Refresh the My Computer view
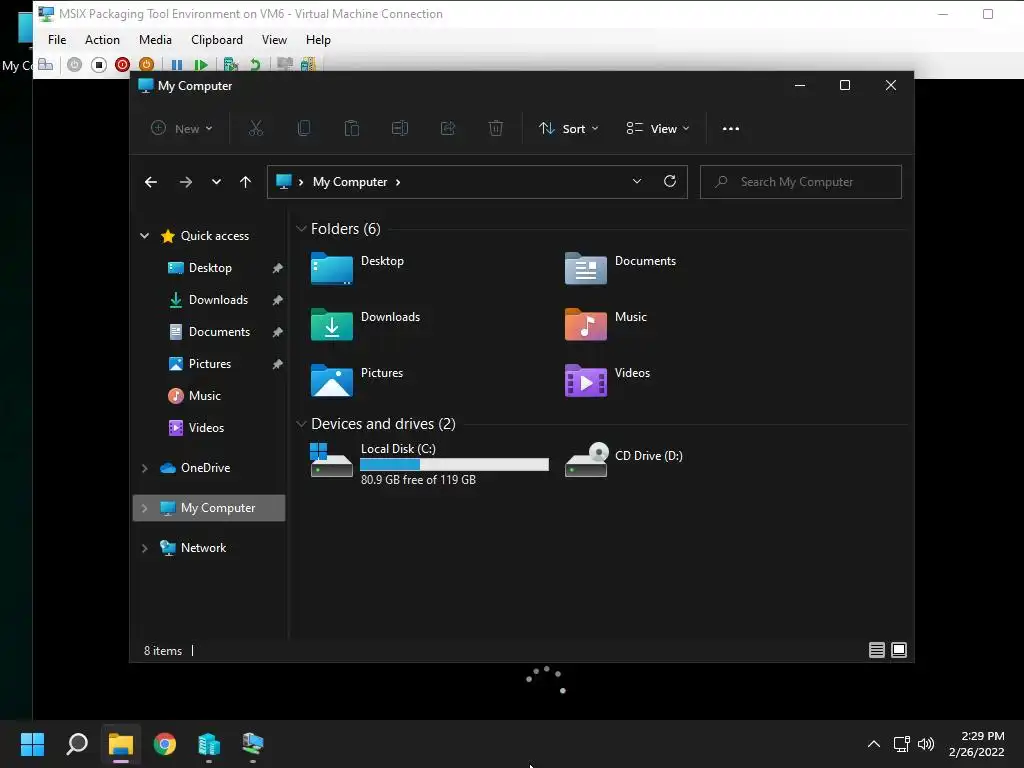This screenshot has width=1024, height=768. point(670,182)
